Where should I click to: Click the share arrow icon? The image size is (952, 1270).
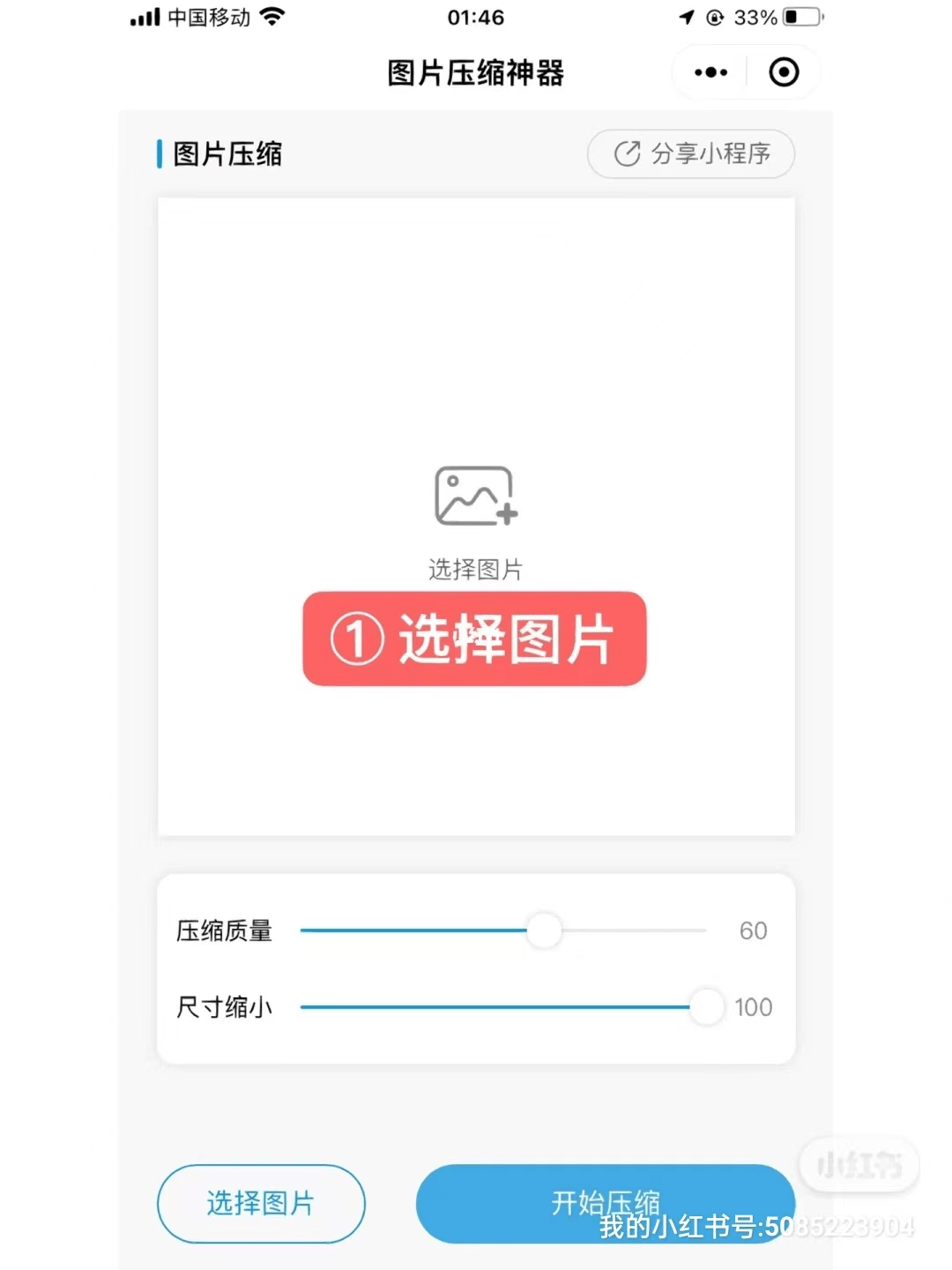coord(627,153)
